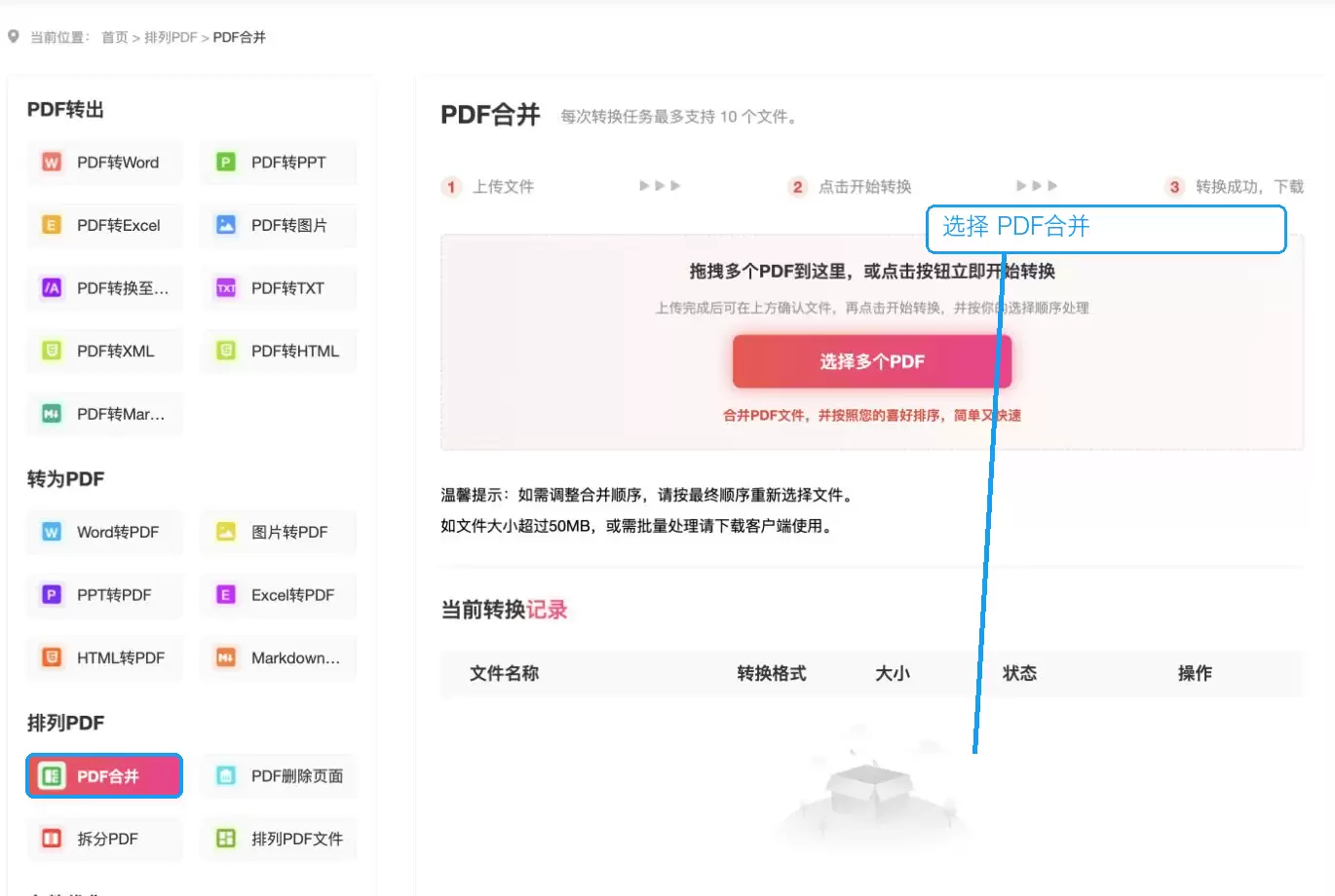The image size is (1335, 896).
Task: Click the tip line starting 温馨提示
Action: coord(649,495)
